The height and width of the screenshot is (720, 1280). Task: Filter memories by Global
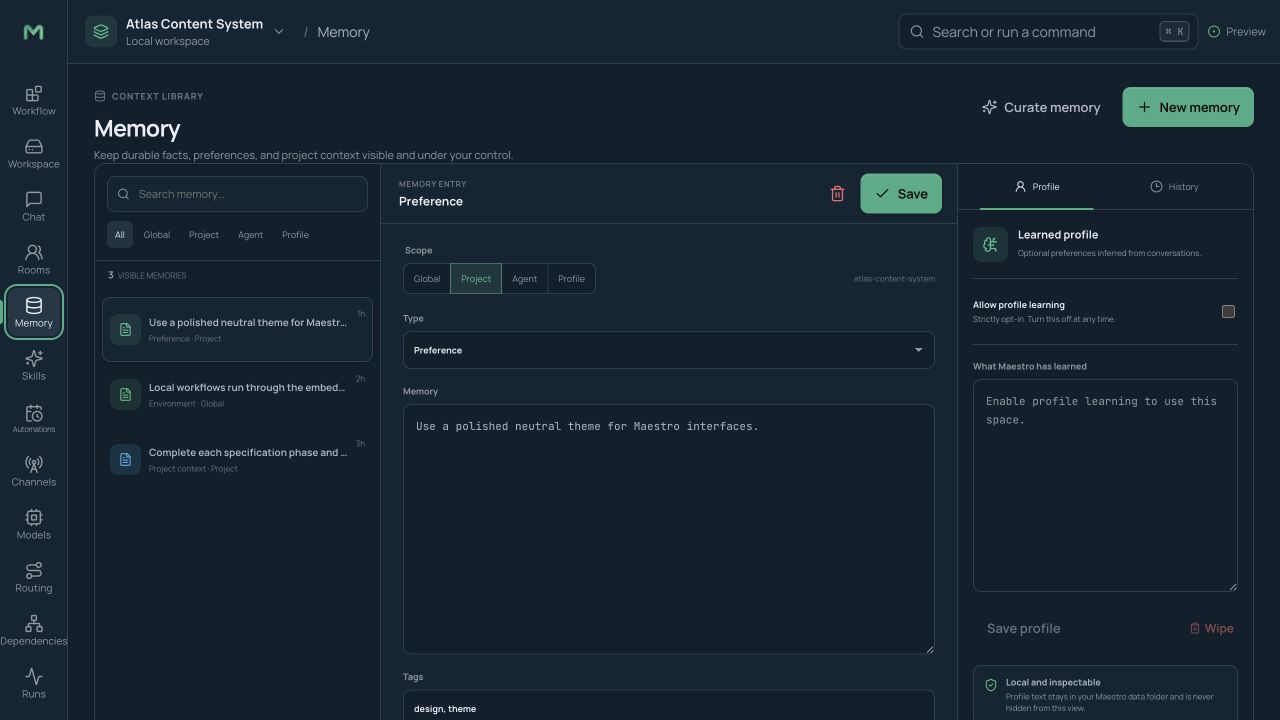(x=157, y=235)
